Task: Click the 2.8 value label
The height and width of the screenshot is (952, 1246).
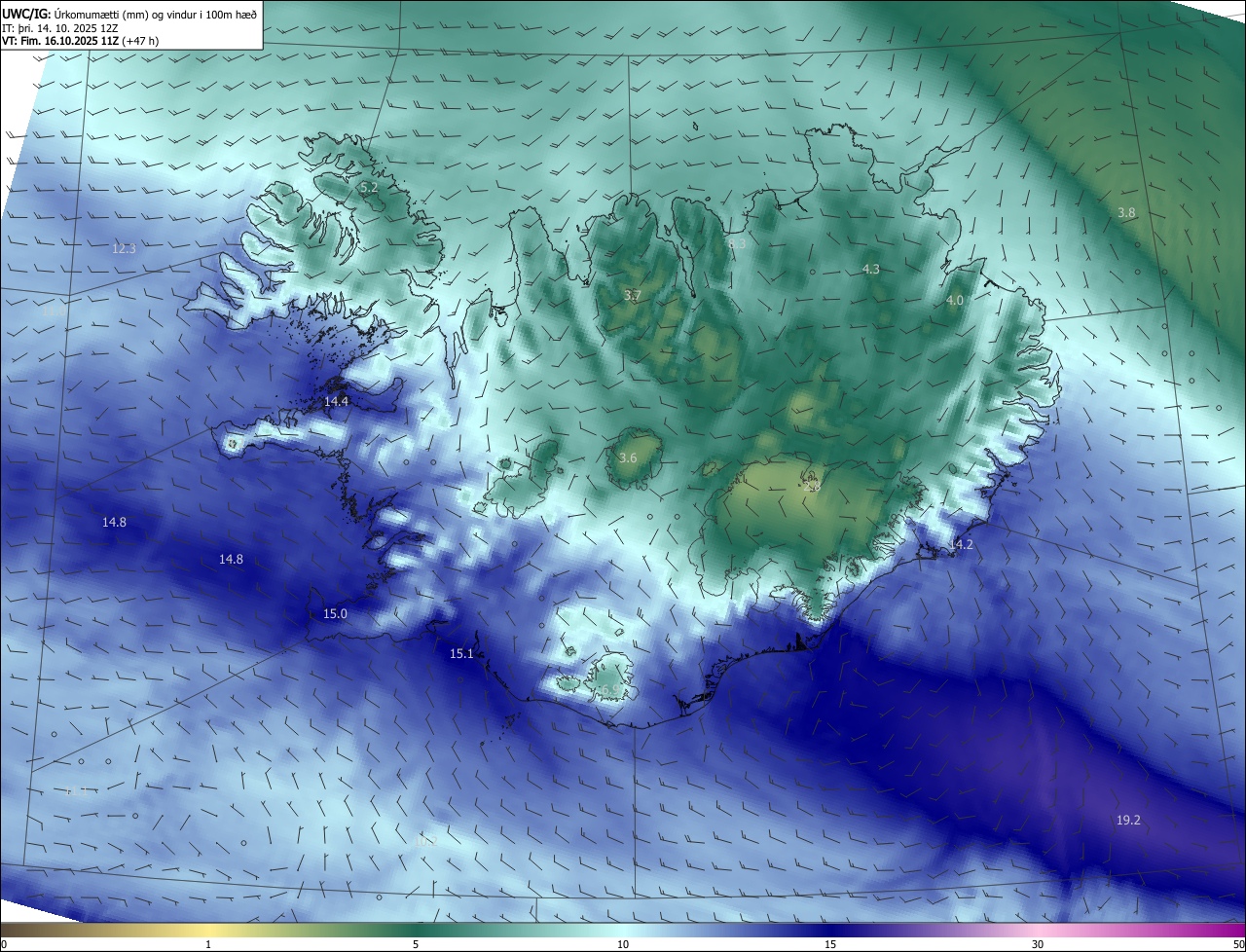Action: click(813, 486)
